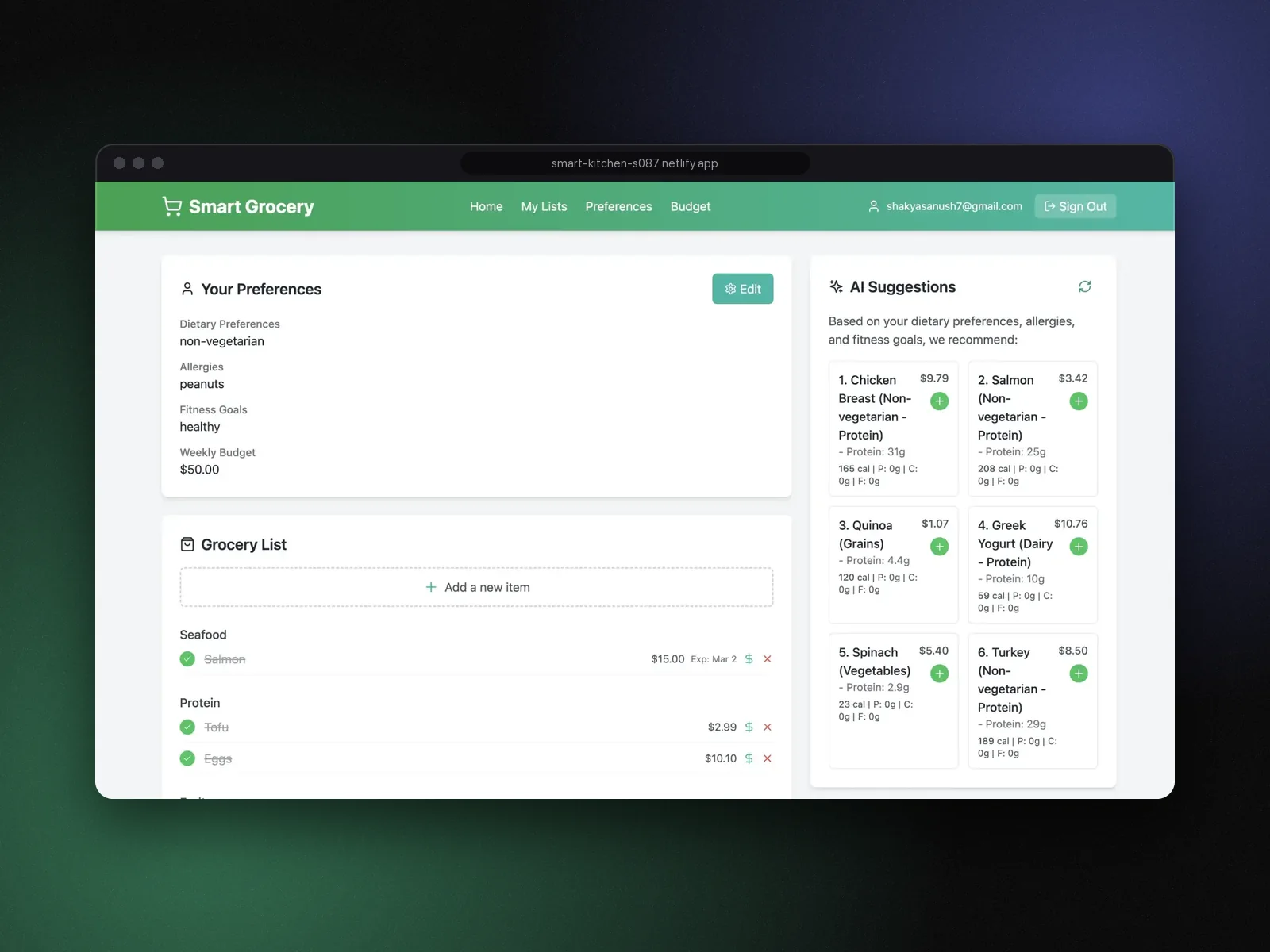Click the Smart Grocery brand title
The width and height of the screenshot is (1270, 952).
click(x=251, y=206)
